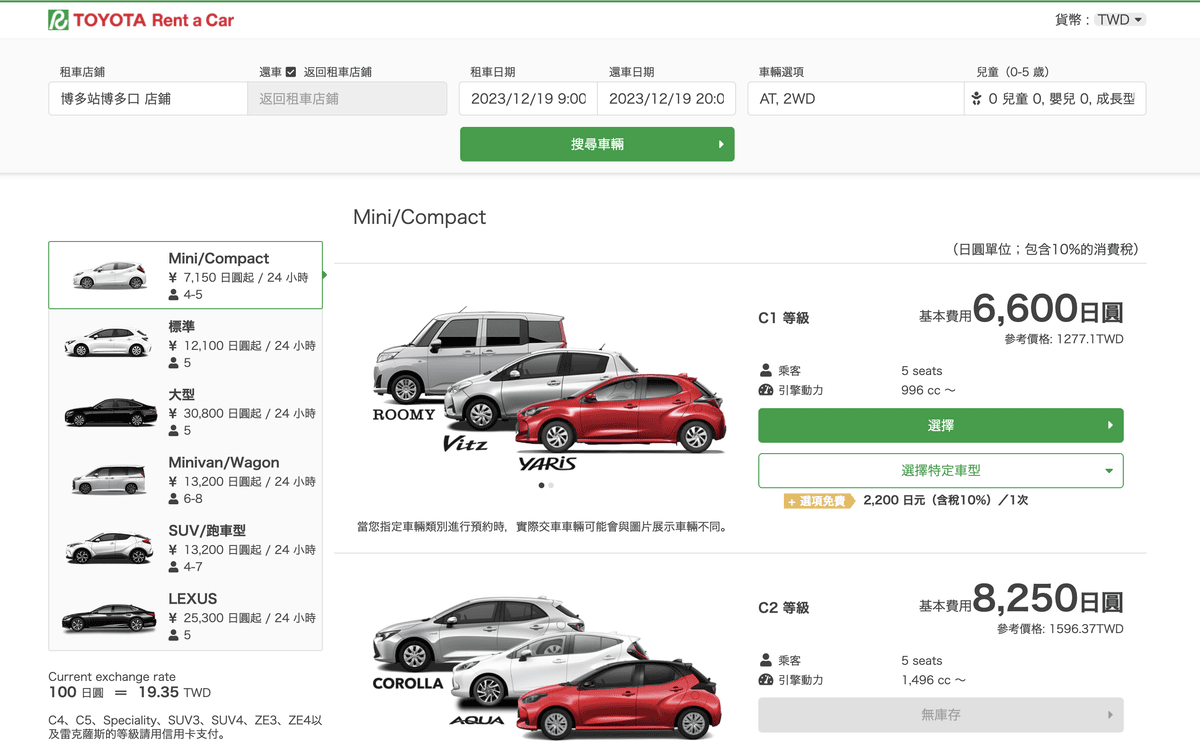
Task: Select the 標準 car category
Action: (185, 343)
